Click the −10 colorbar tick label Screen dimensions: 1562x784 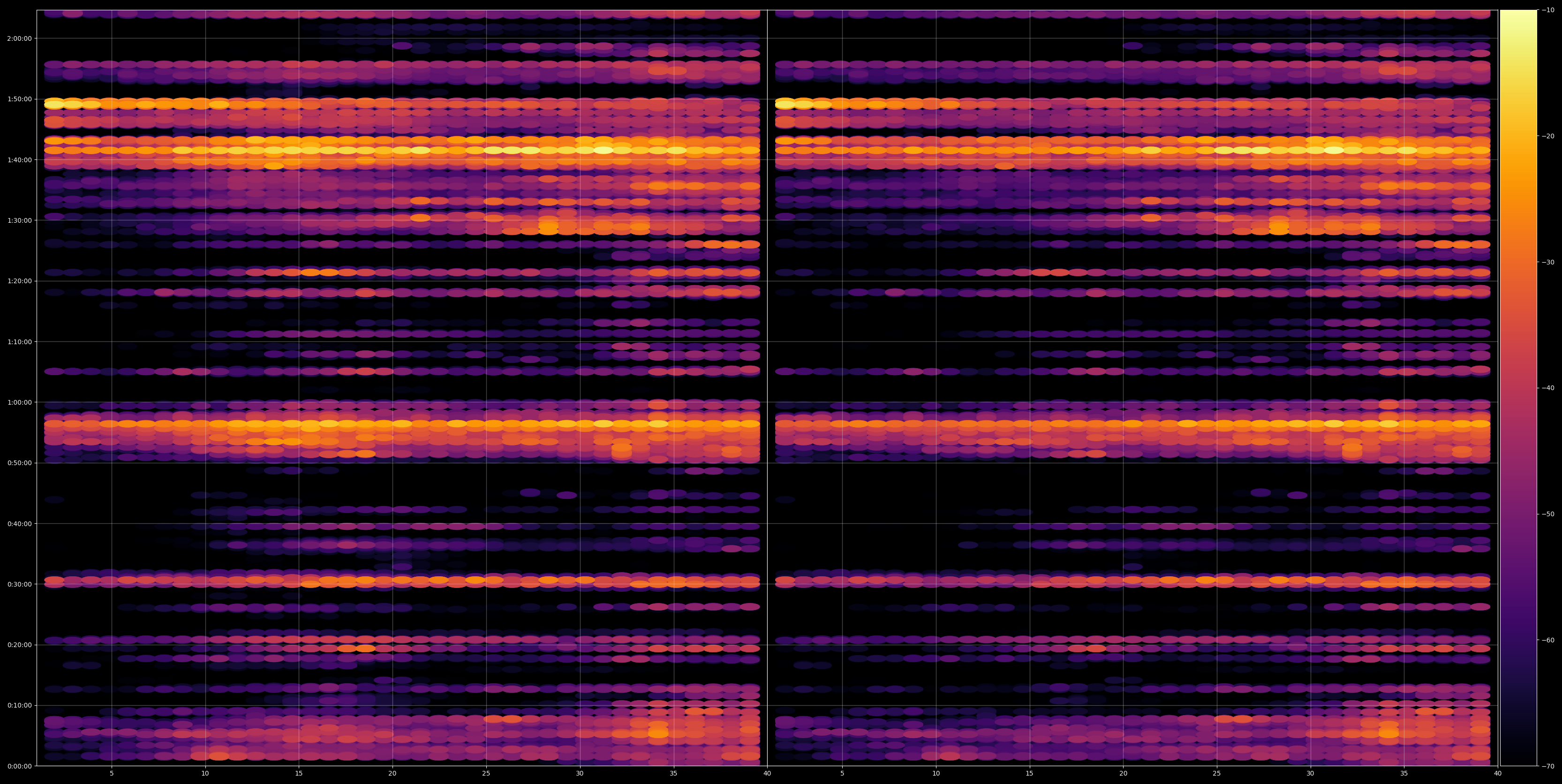[x=1548, y=10]
